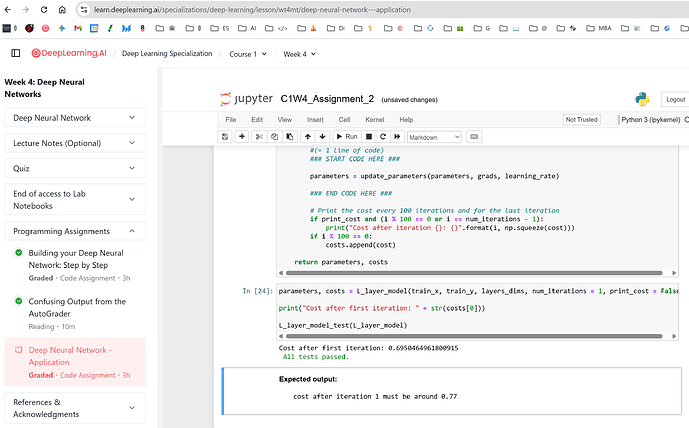Cut selected cells with scissors icon
The width and height of the screenshot is (689, 428).
(x=259, y=136)
